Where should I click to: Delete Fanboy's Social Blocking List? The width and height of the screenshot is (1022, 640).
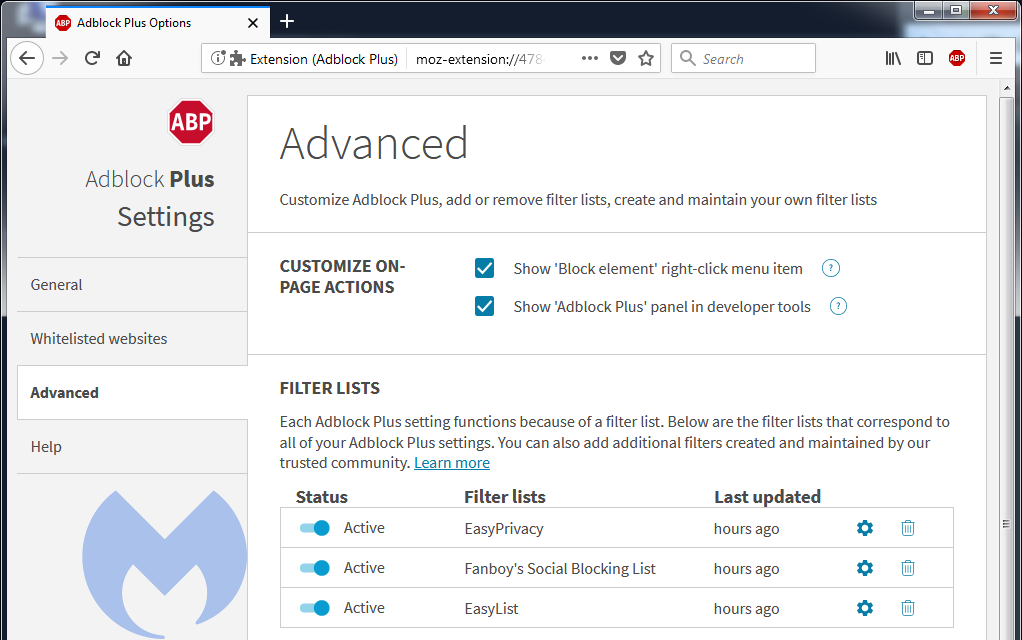(x=908, y=568)
